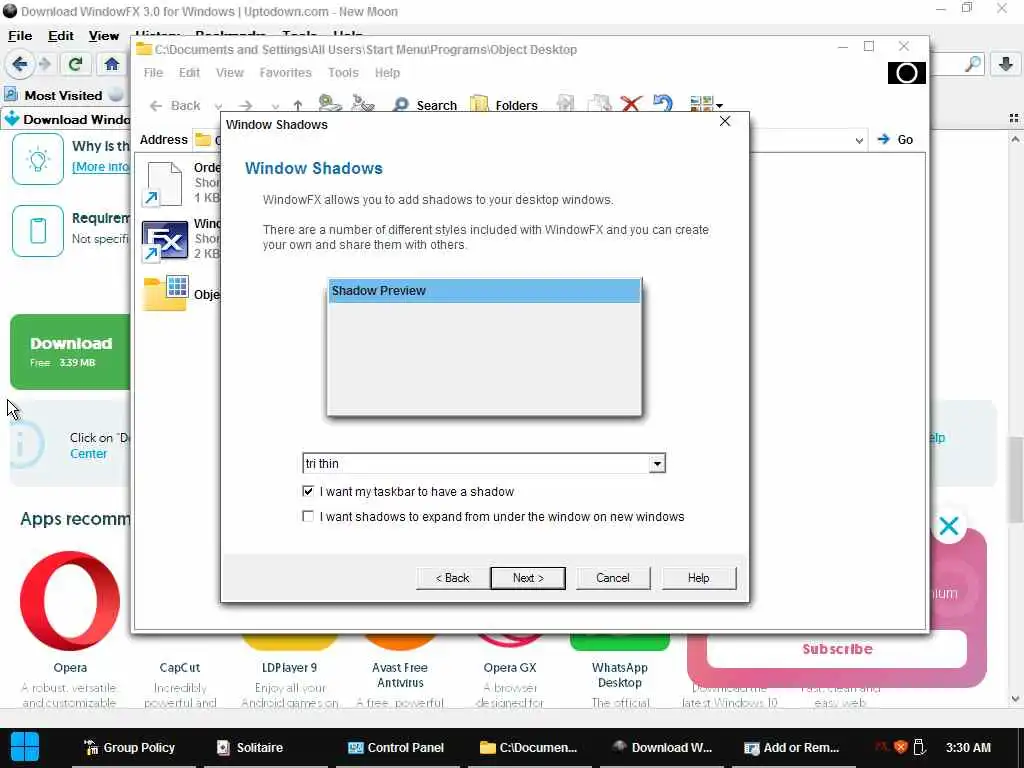Open the browser View menu

104,36
